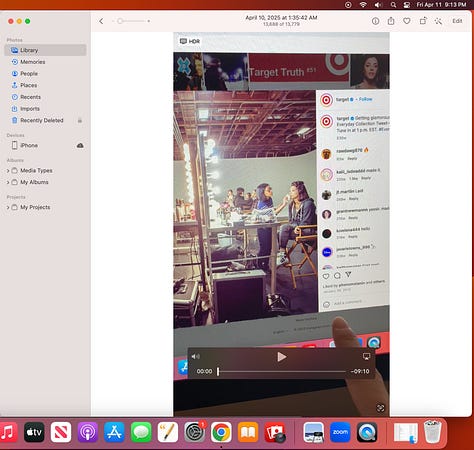Open AirPlay options in the video controls
The height and width of the screenshot is (450, 474).
pos(366,357)
